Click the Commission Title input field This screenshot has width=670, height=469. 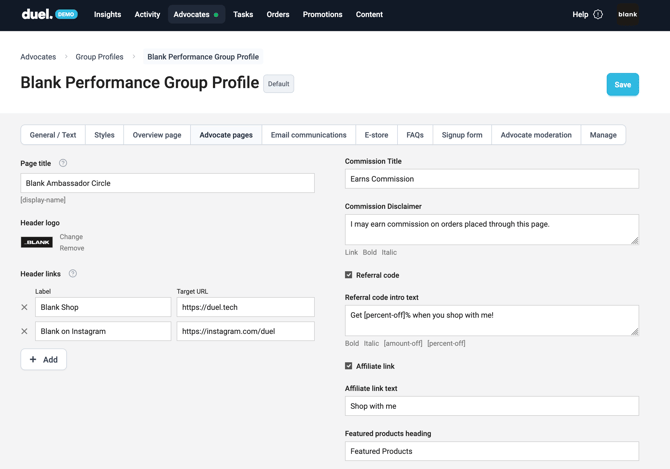coord(491,179)
